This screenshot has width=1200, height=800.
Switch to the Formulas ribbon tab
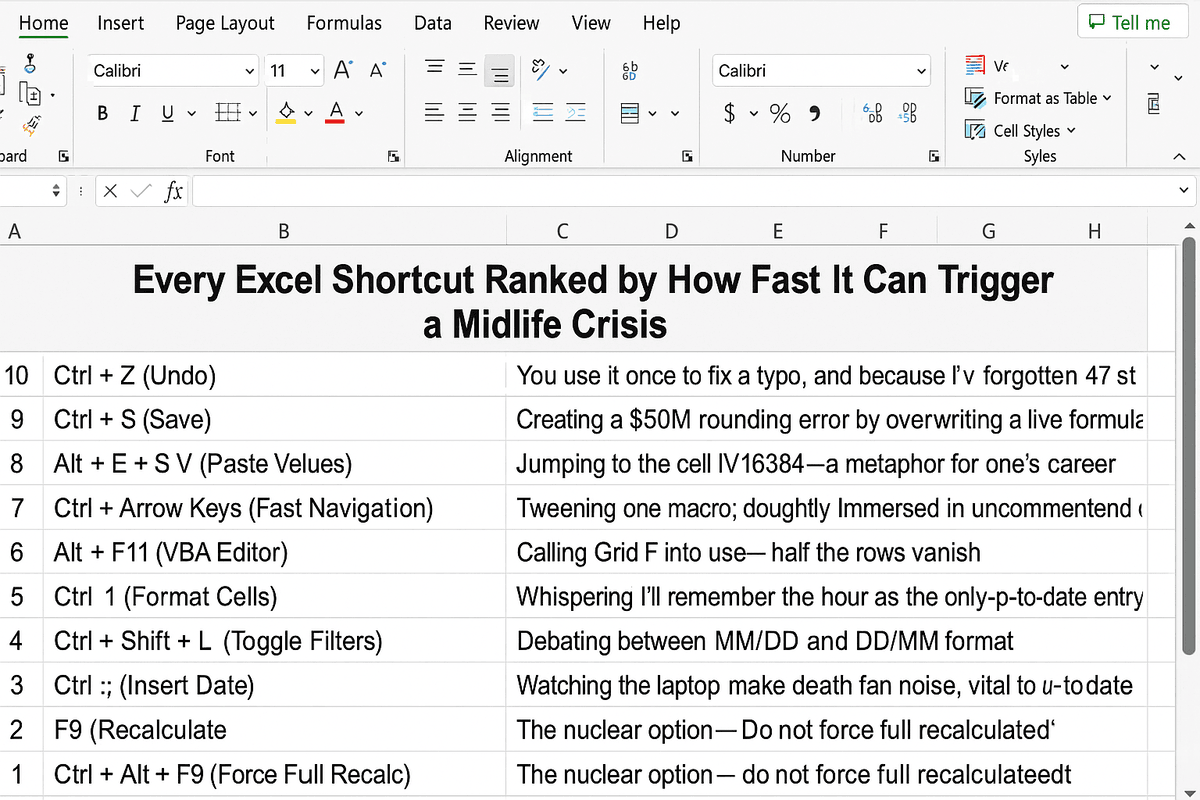343,23
